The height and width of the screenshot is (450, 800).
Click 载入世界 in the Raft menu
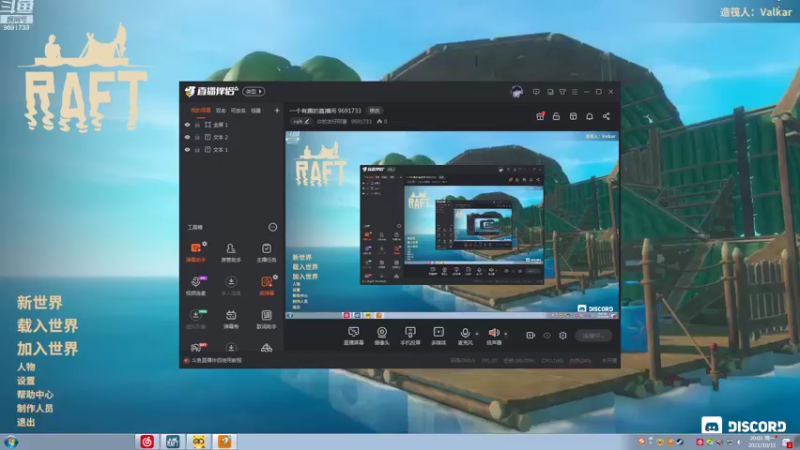pyautogui.click(x=47, y=326)
